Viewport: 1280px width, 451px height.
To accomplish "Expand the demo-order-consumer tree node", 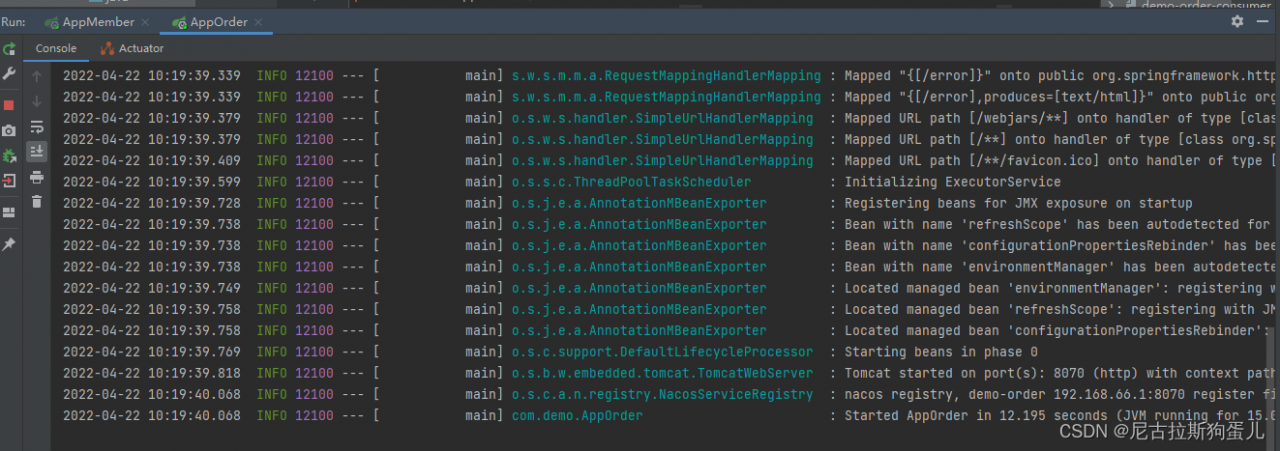I will 1109,4.
